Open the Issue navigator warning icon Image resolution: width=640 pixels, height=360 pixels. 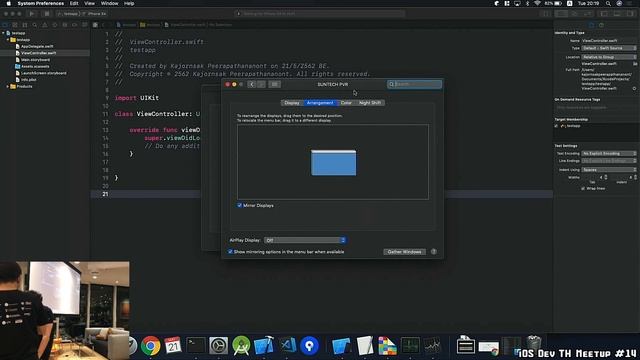[x=44, y=25]
